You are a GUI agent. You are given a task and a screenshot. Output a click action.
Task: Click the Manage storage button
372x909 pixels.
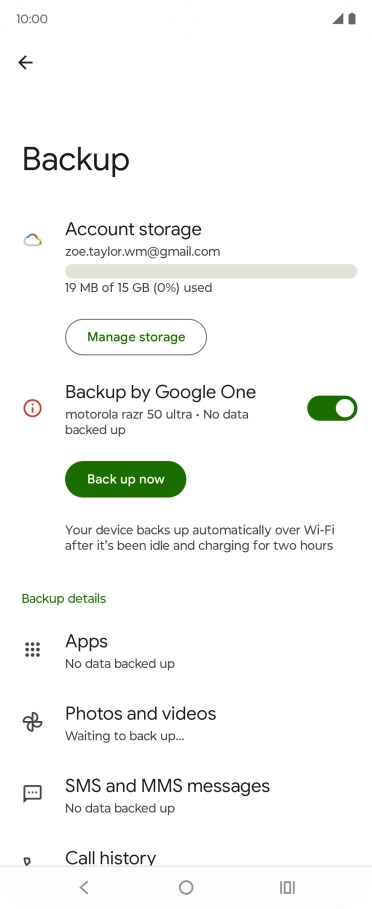click(136, 337)
